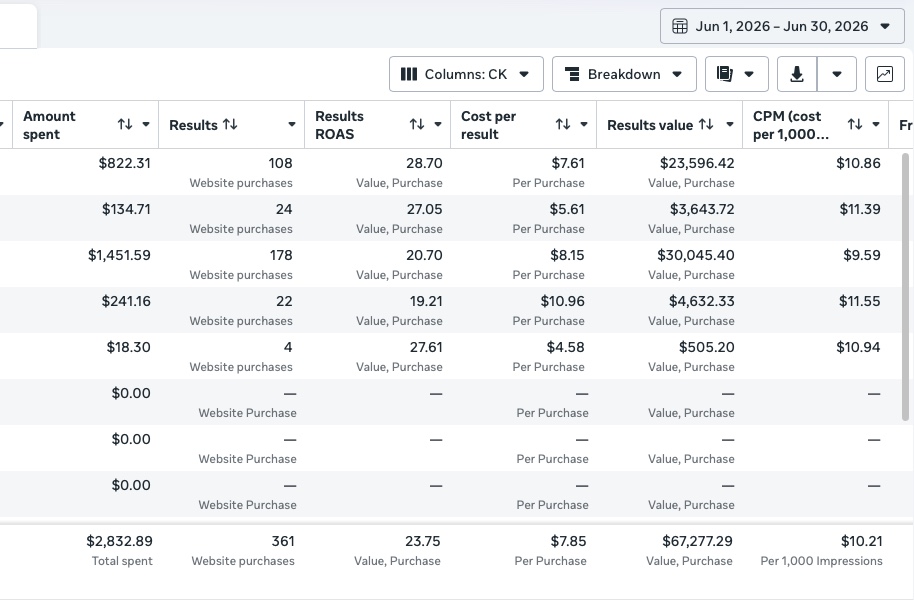
Task: Select the $18.30 amount spent cell
Action: [128, 348]
